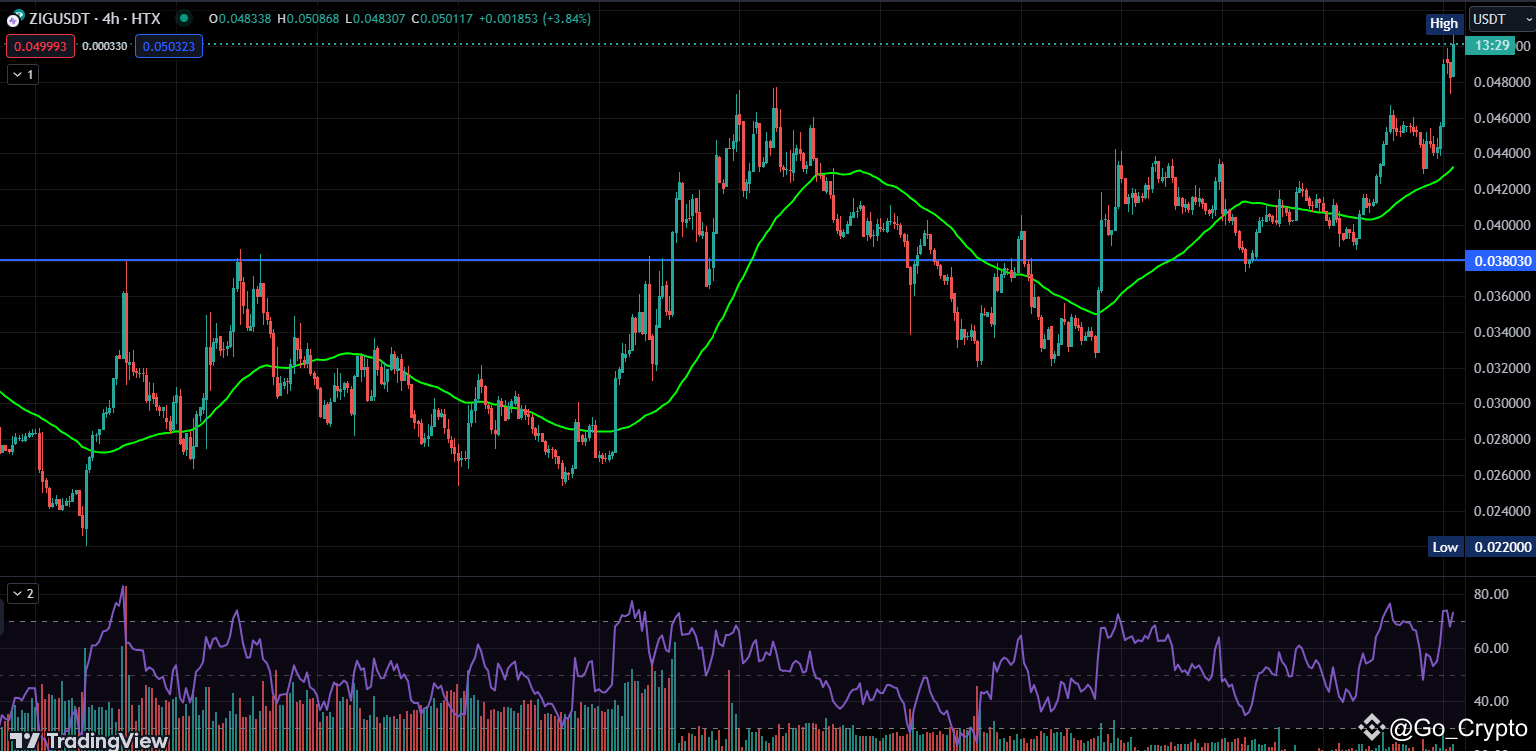1536x751 pixels.
Task: Click the blue buy price 0.050323 button
Action: (x=169, y=46)
